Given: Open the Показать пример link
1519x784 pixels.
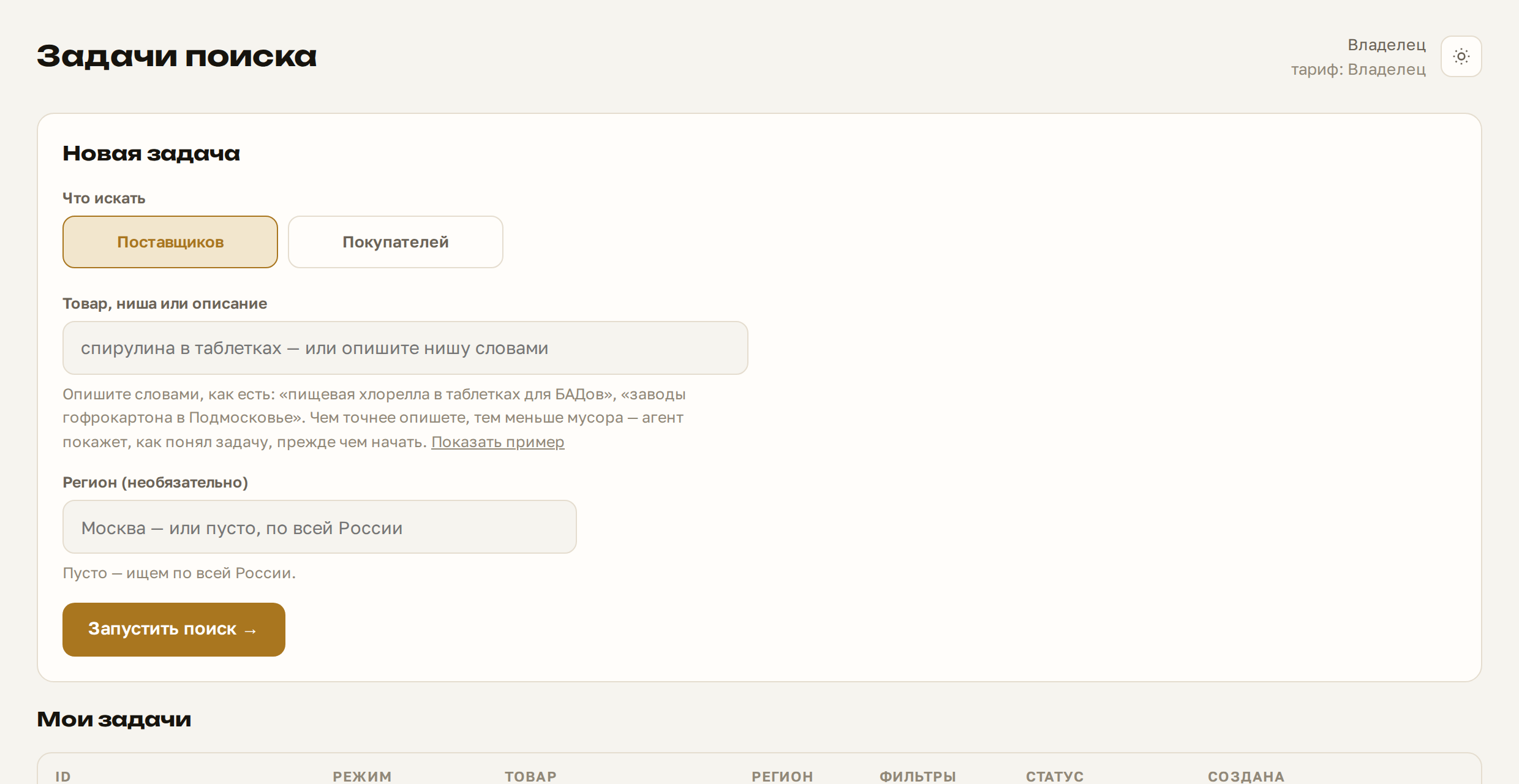Looking at the screenshot, I should [x=497, y=442].
